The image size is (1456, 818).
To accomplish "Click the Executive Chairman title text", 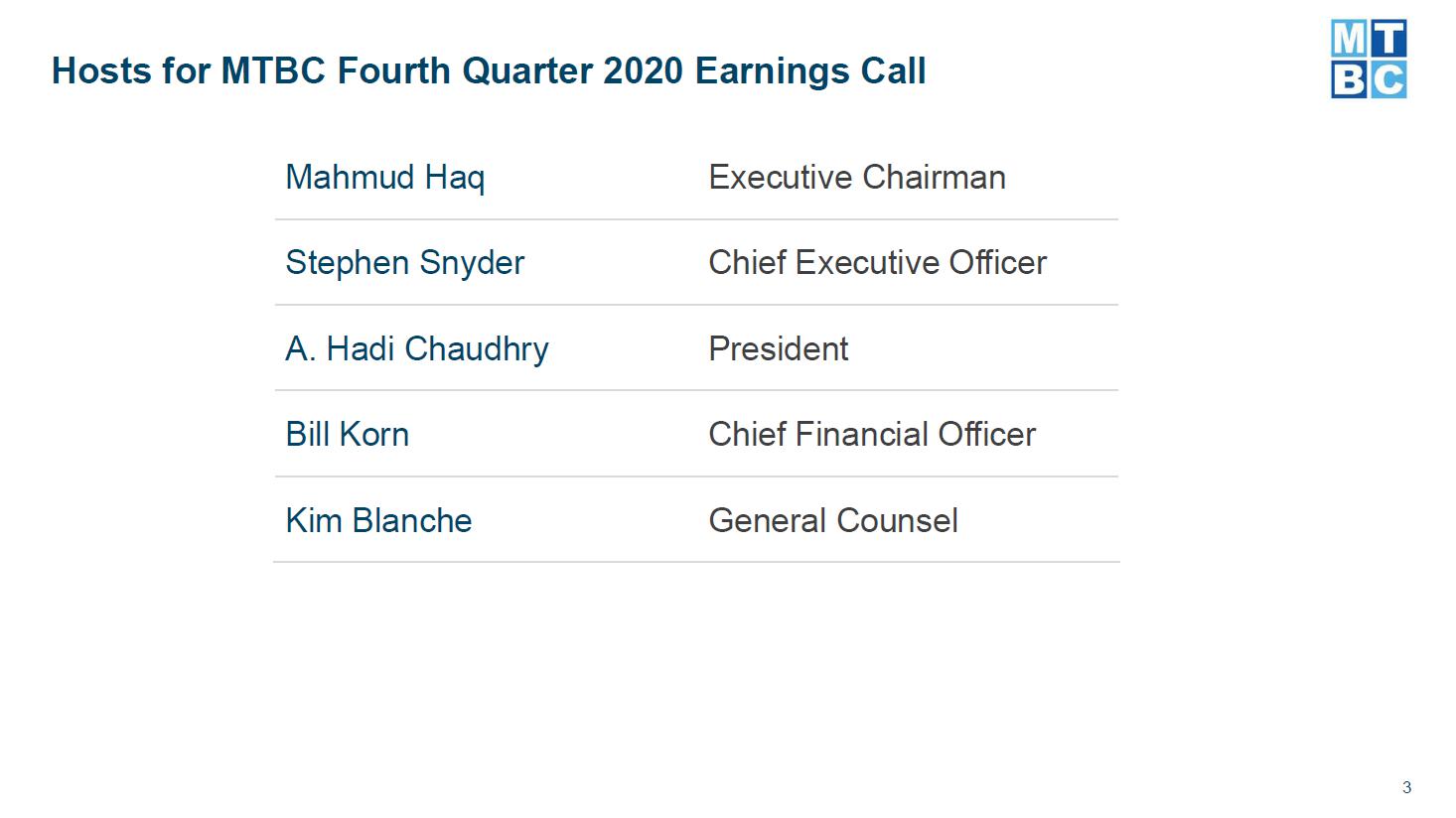I will [857, 177].
